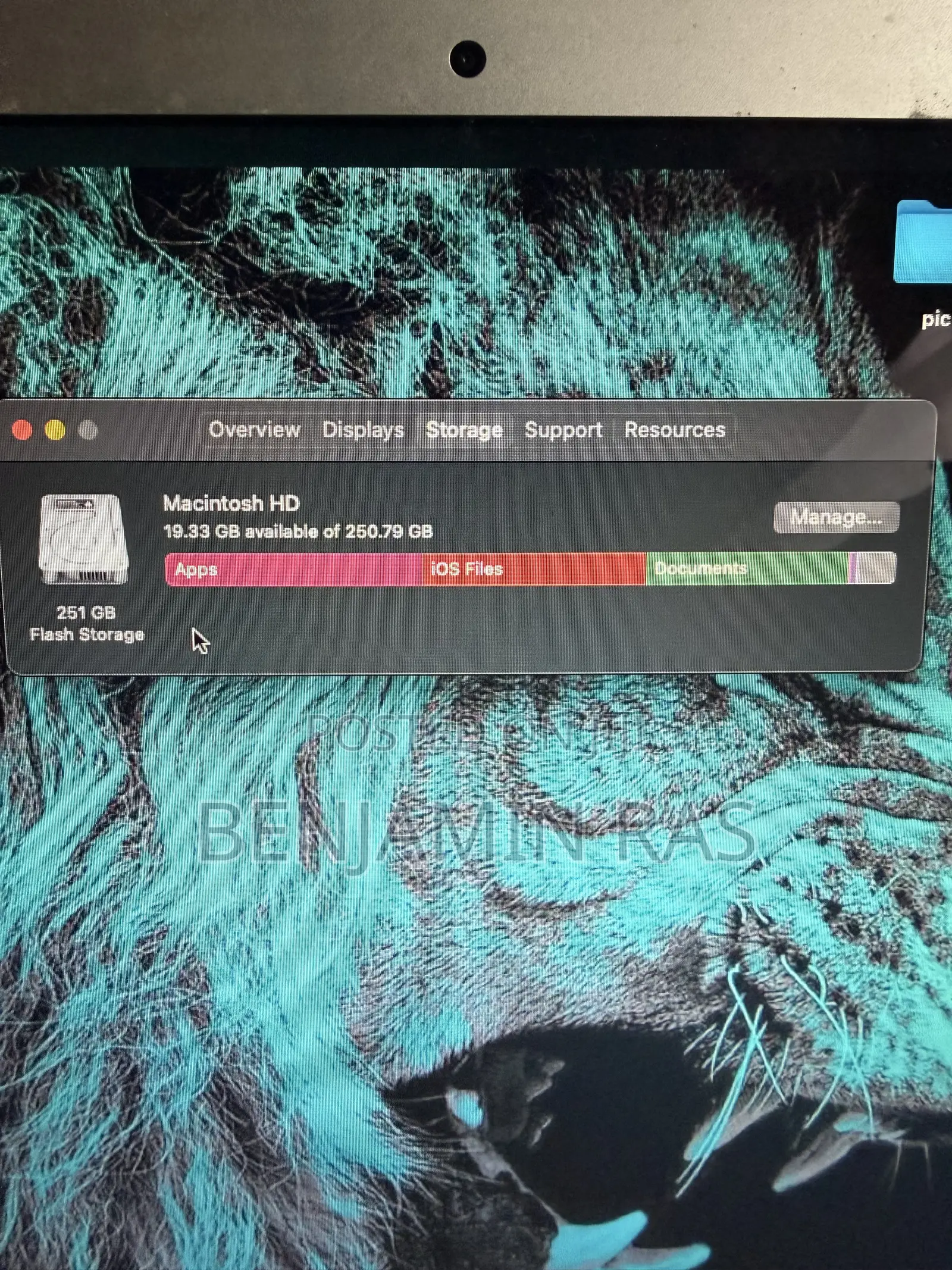Click the Documents storage segment
Image resolution: width=952 pixels, height=1270 pixels.
pos(747,568)
